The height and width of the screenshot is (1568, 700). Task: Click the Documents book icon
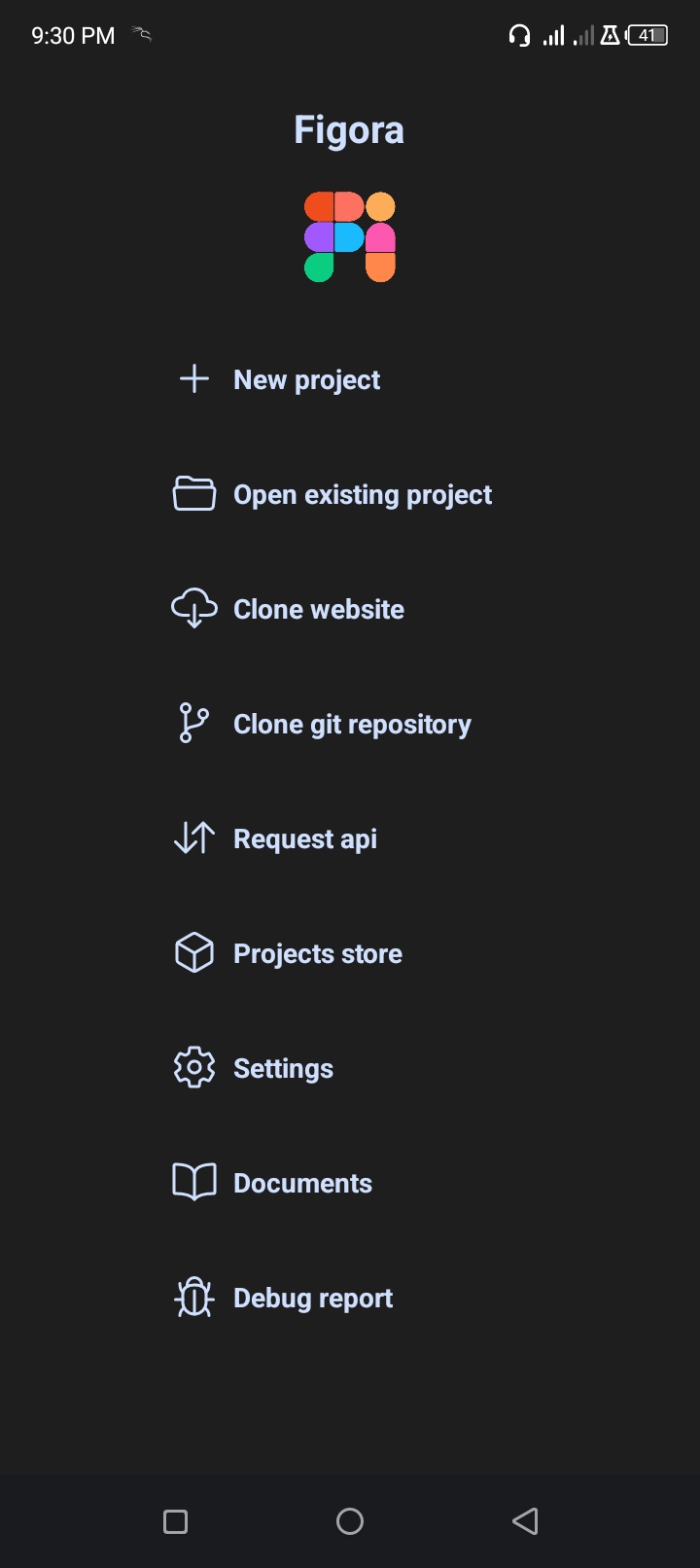(193, 1182)
